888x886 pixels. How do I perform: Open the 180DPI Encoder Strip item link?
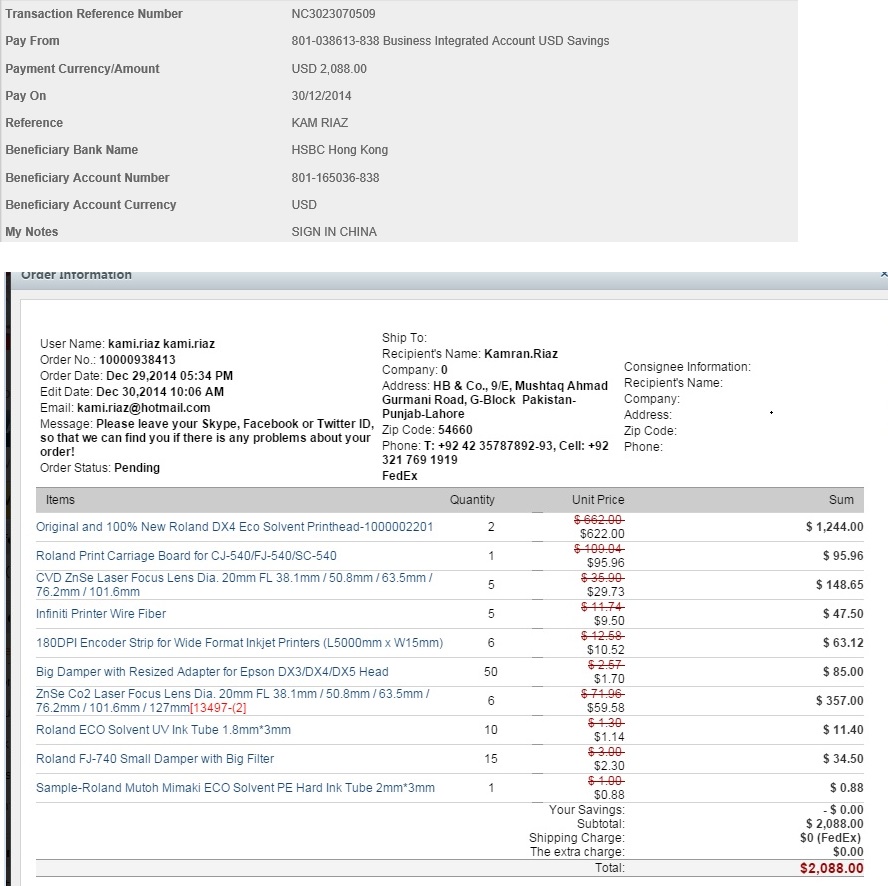[x=240, y=642]
